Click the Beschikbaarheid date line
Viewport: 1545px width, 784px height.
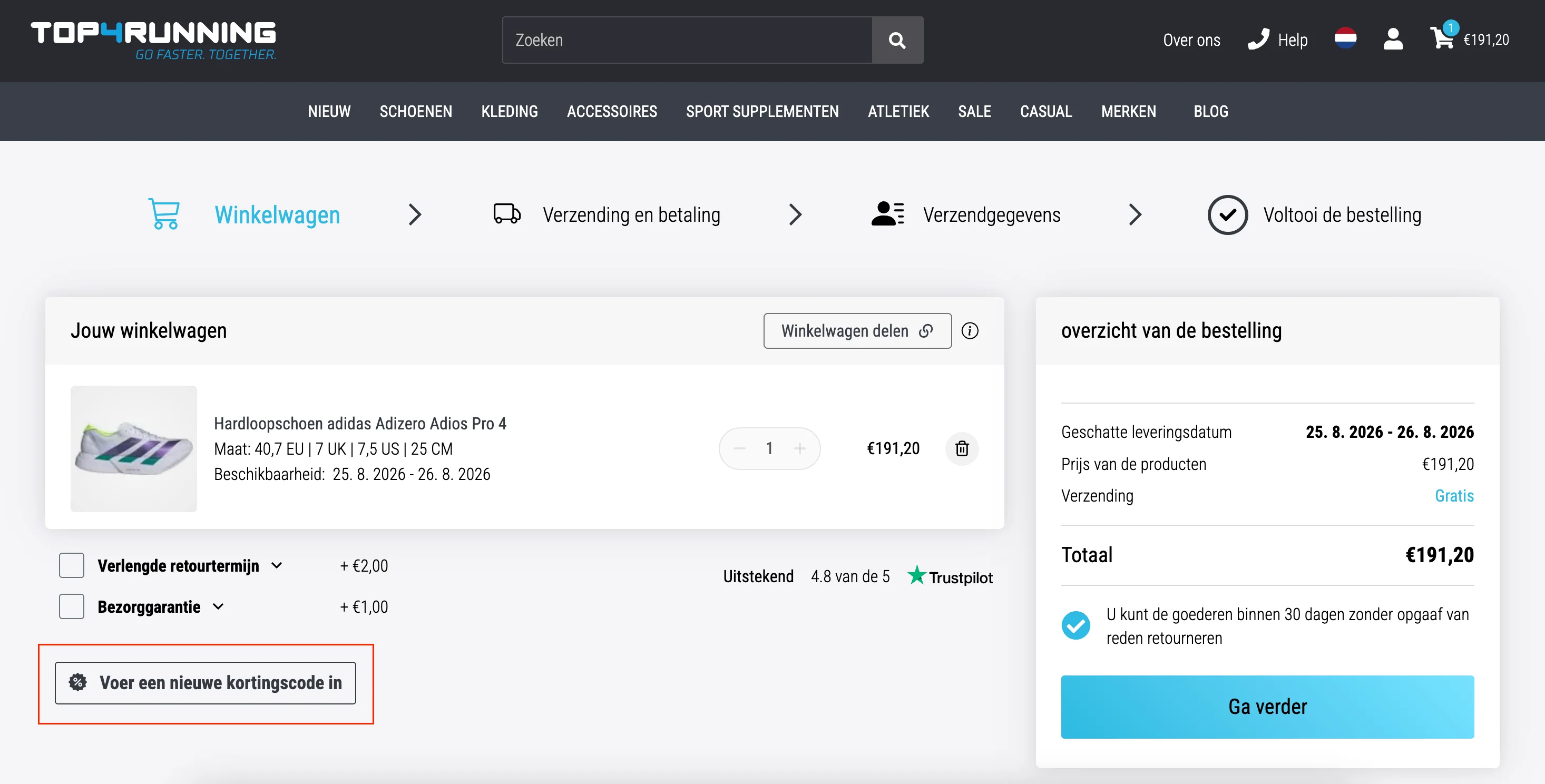[x=352, y=474]
